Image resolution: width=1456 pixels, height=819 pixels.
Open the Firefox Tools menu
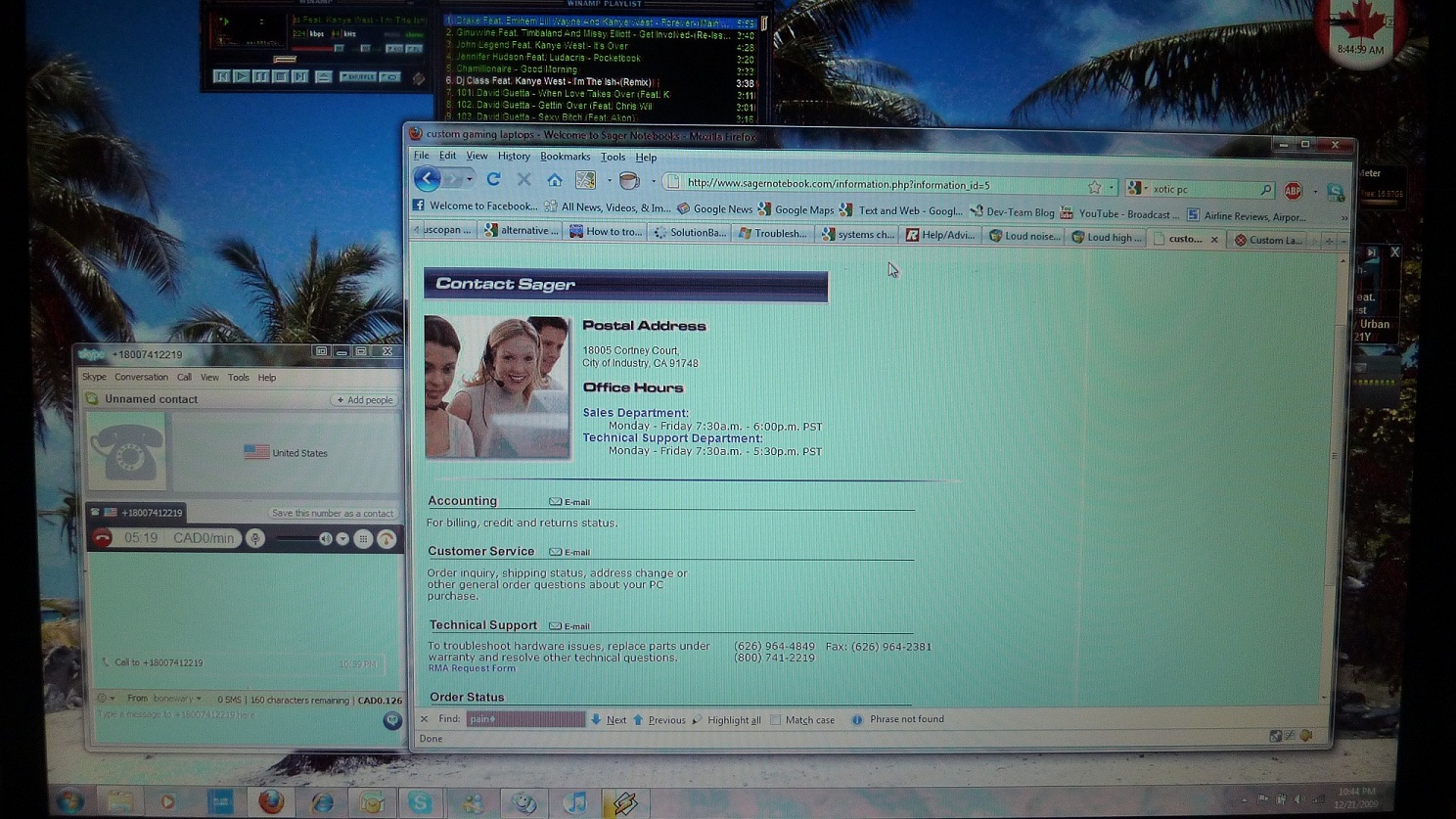[x=613, y=157]
